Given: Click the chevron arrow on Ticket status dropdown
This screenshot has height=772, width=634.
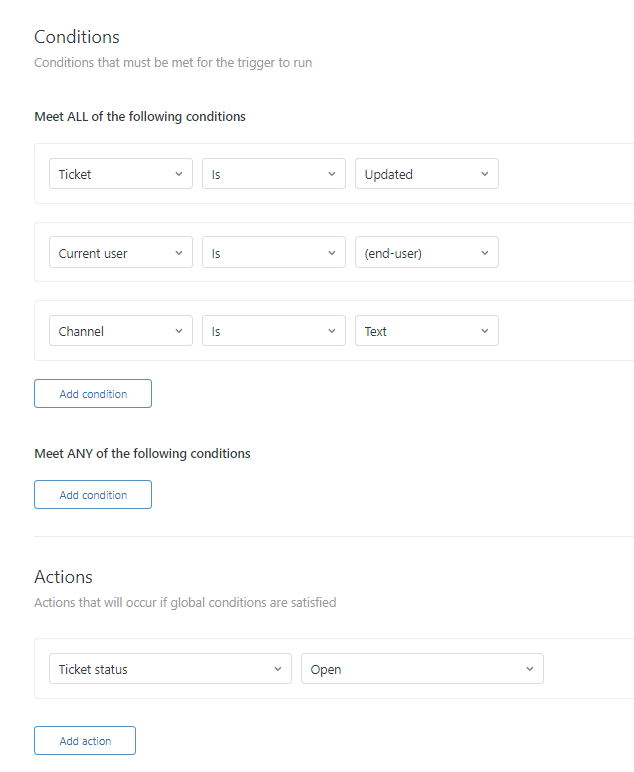Looking at the screenshot, I should [278, 669].
